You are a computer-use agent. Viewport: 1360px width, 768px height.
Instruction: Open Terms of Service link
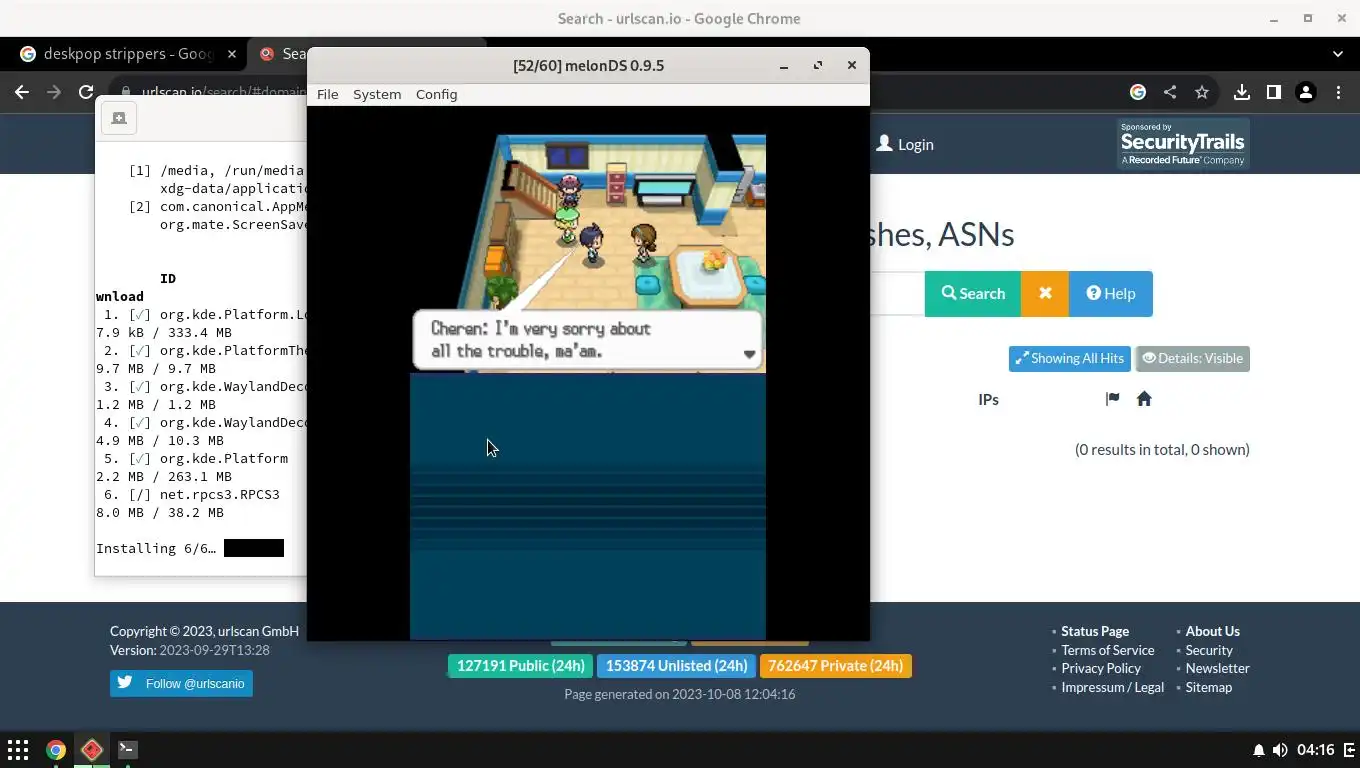pos(1107,650)
